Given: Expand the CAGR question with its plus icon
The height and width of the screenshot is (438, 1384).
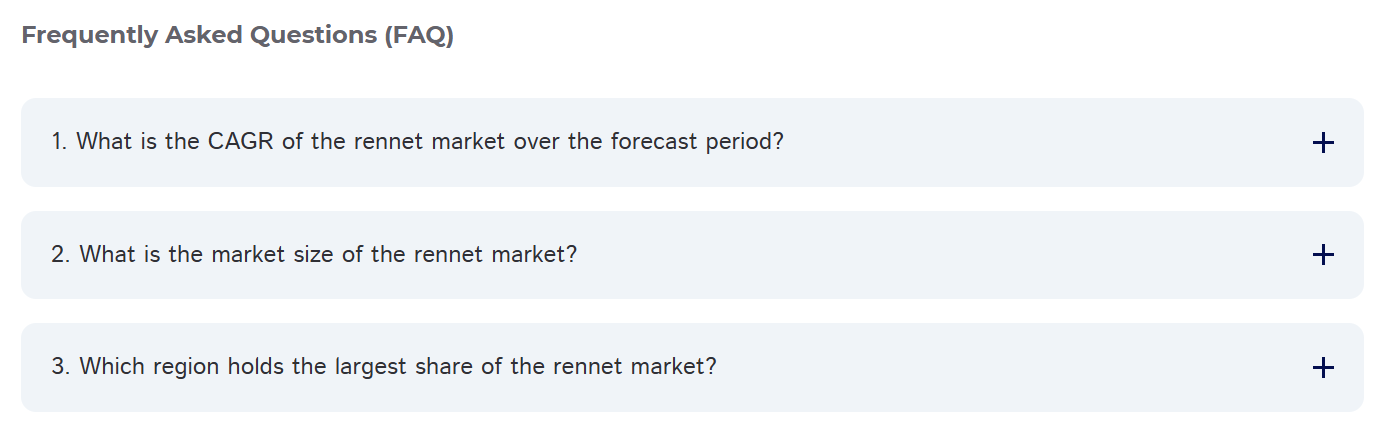Looking at the screenshot, I should (x=1322, y=143).
